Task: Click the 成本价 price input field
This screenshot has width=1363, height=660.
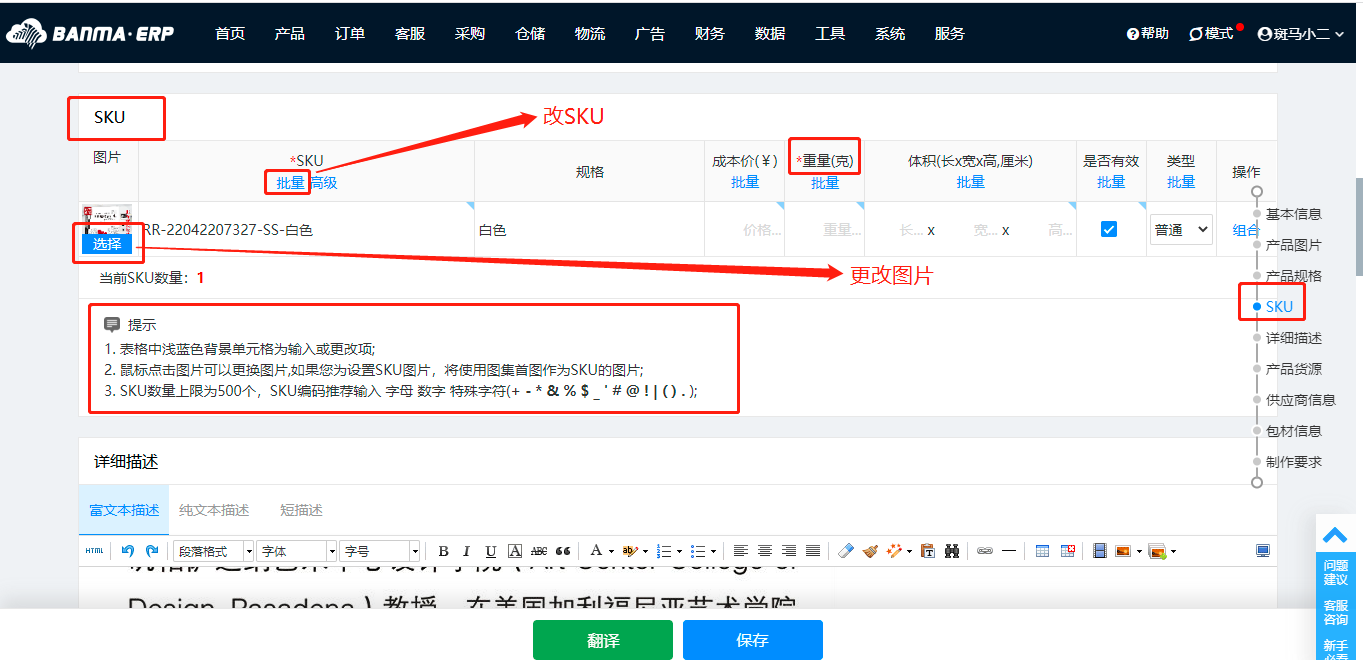Action: coord(745,230)
